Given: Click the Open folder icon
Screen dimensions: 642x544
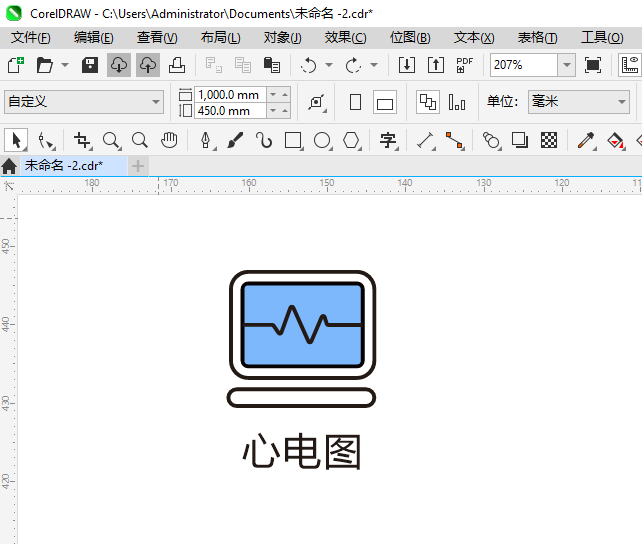Looking at the screenshot, I should (x=45, y=65).
